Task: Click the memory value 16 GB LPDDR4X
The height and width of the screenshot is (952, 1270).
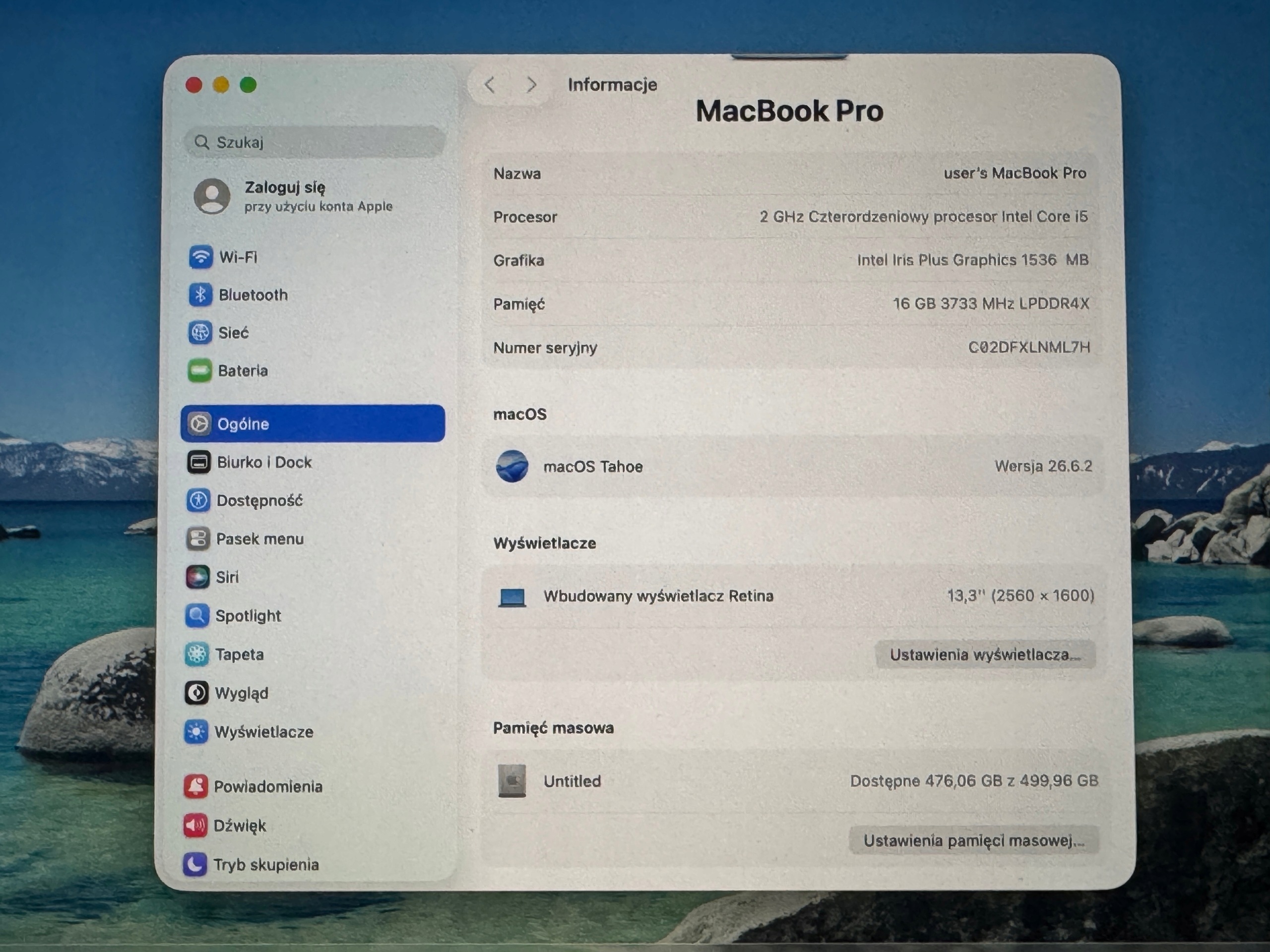Action: (x=991, y=303)
